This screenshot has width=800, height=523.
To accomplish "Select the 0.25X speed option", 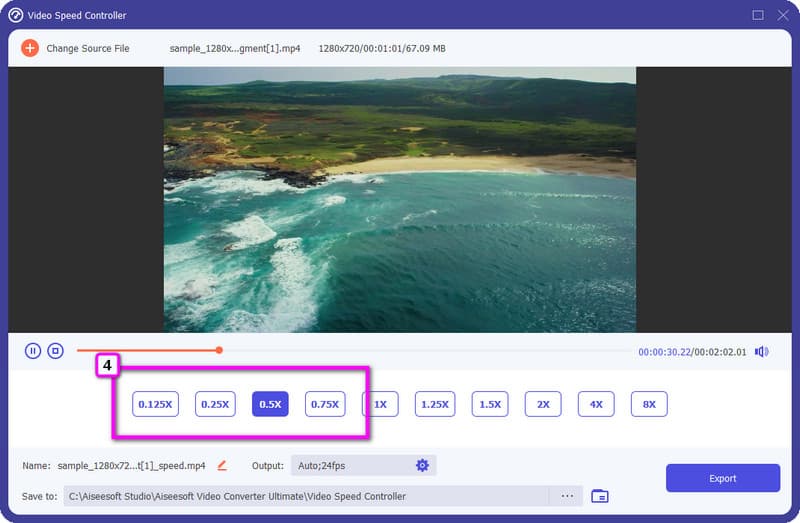I will click(x=215, y=404).
